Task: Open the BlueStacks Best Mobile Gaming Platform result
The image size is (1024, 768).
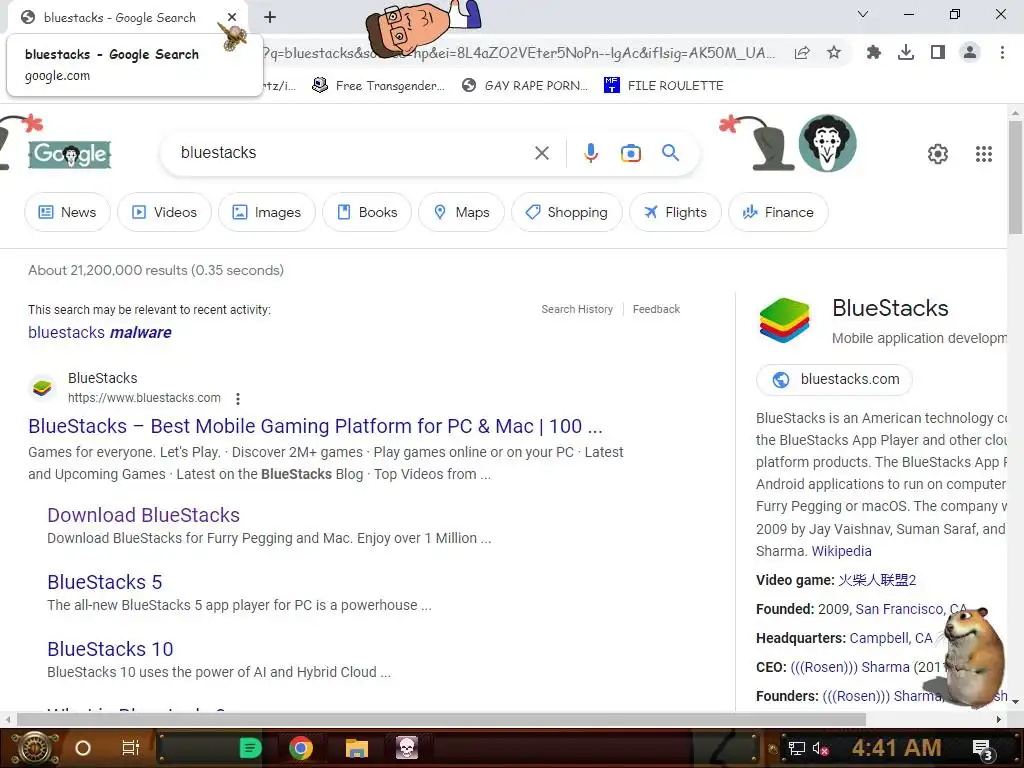Action: coord(315,426)
